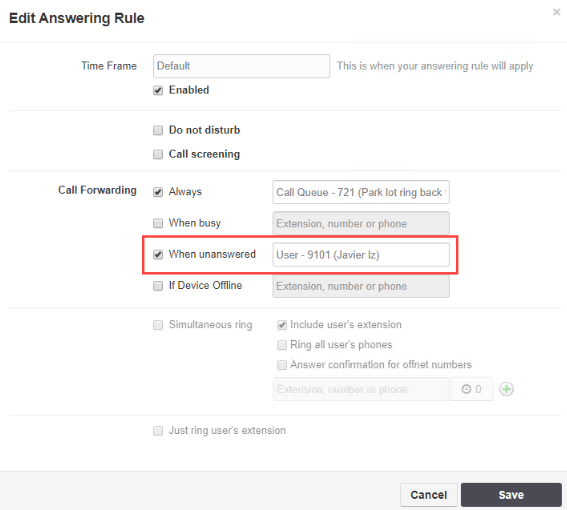This screenshot has width=567, height=510.
Task: Turn on Call screening
Action: [x=158, y=154]
